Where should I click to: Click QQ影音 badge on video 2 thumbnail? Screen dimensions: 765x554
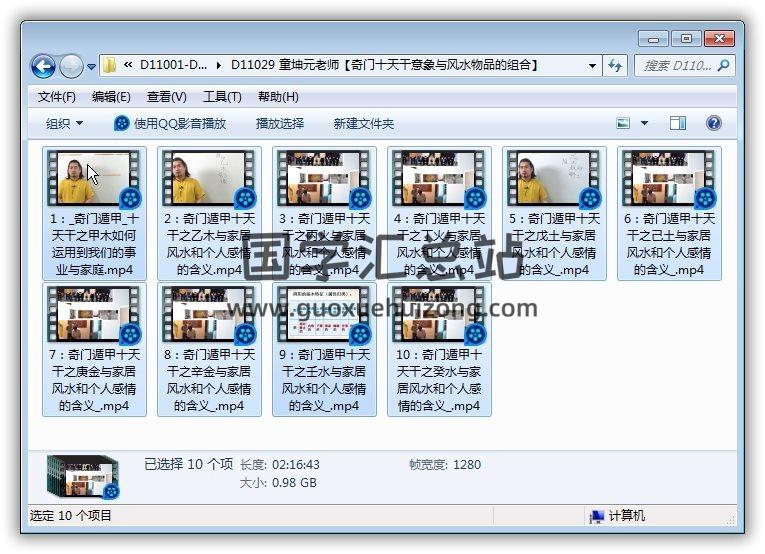[x=245, y=198]
